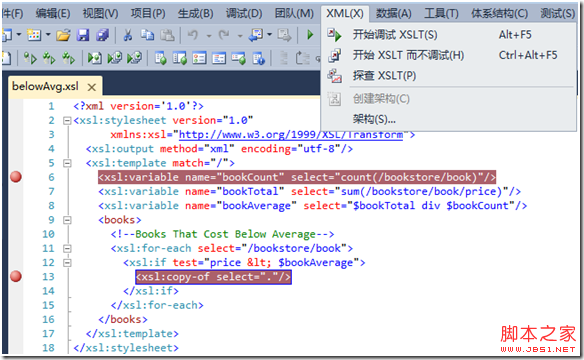
Task: Collapse the books element on line 9
Action: pos(67,220)
